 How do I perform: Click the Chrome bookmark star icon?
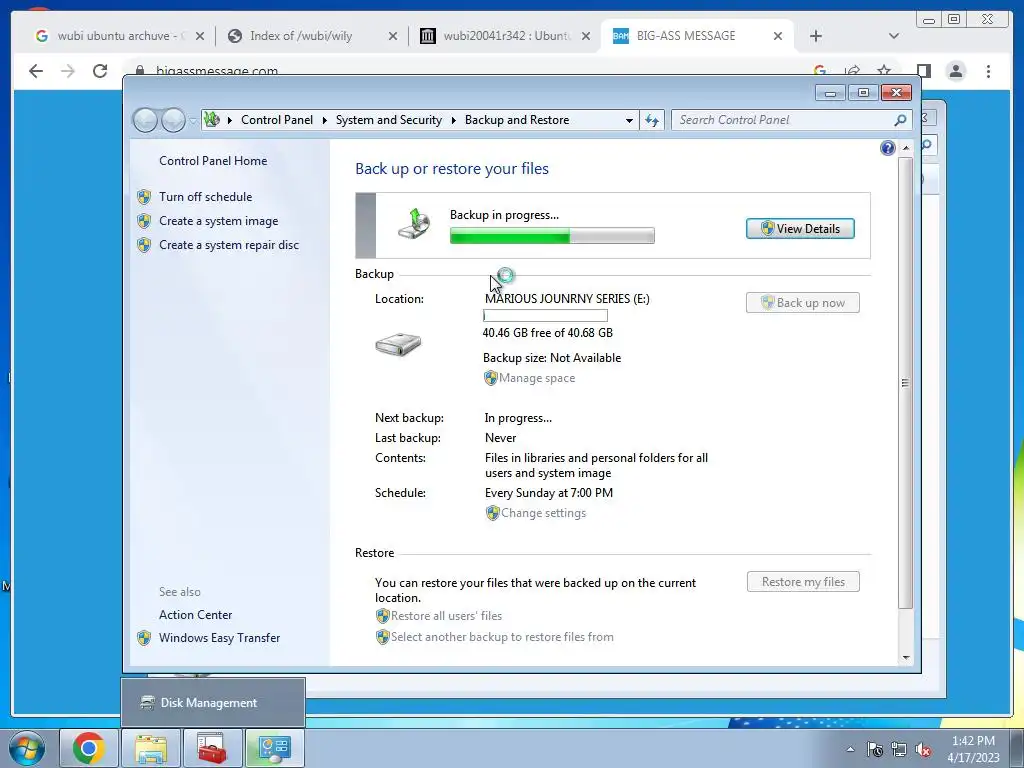pyautogui.click(x=884, y=71)
